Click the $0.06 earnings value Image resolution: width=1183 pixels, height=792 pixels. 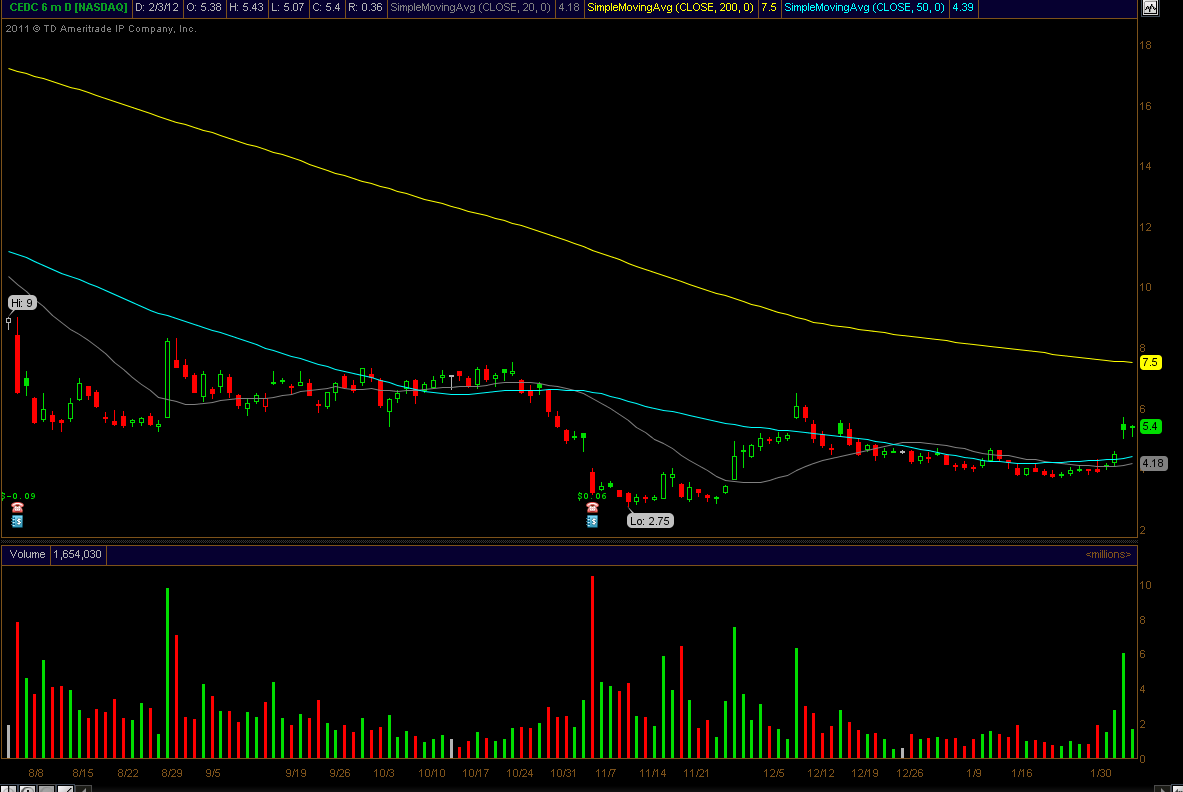pos(592,495)
